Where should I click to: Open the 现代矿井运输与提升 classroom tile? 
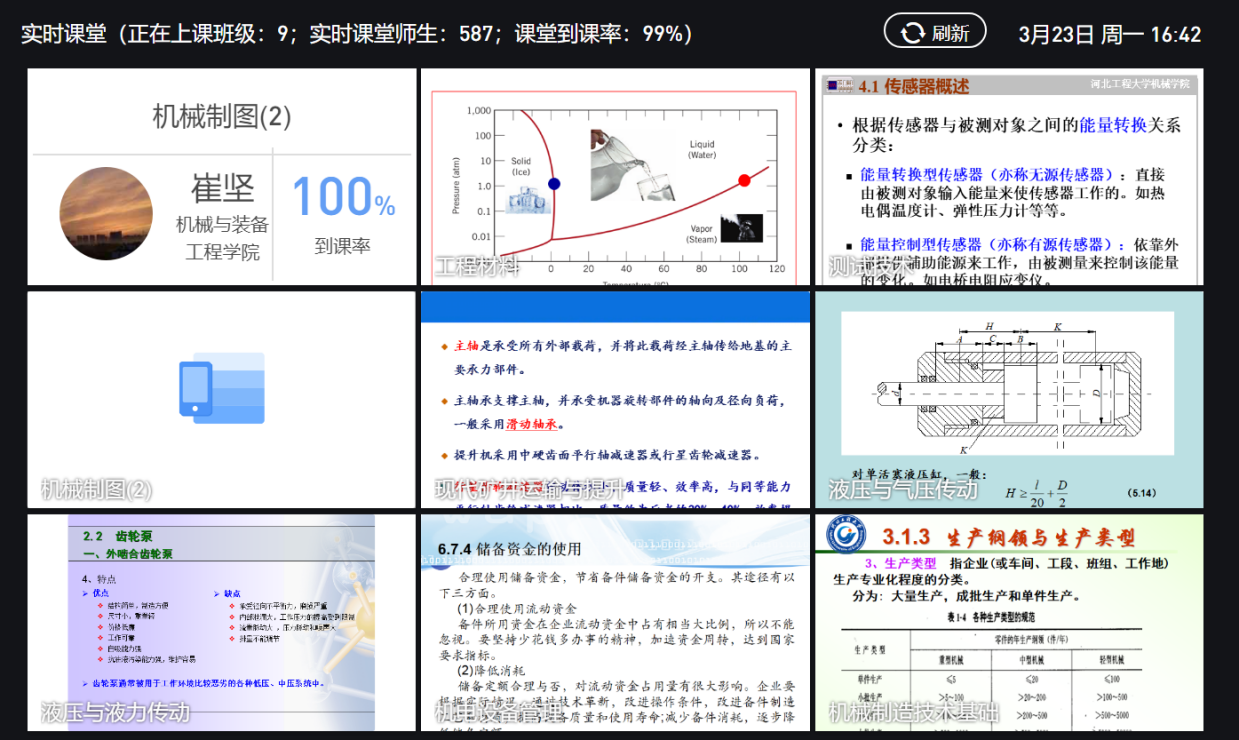614,399
